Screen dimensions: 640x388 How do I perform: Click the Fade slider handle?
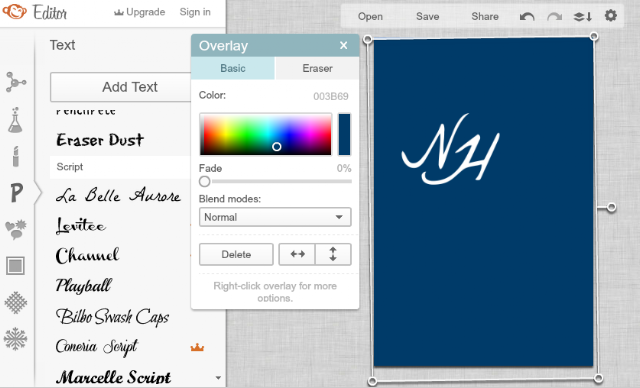(204, 181)
